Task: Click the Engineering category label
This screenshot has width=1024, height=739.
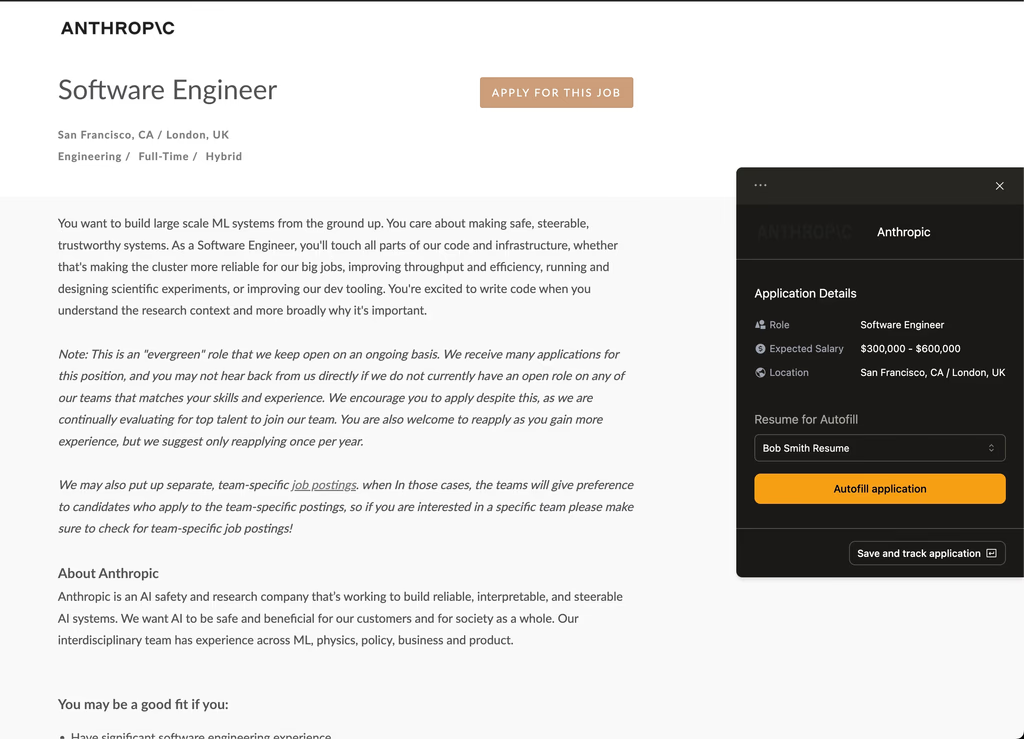Action: pos(89,156)
